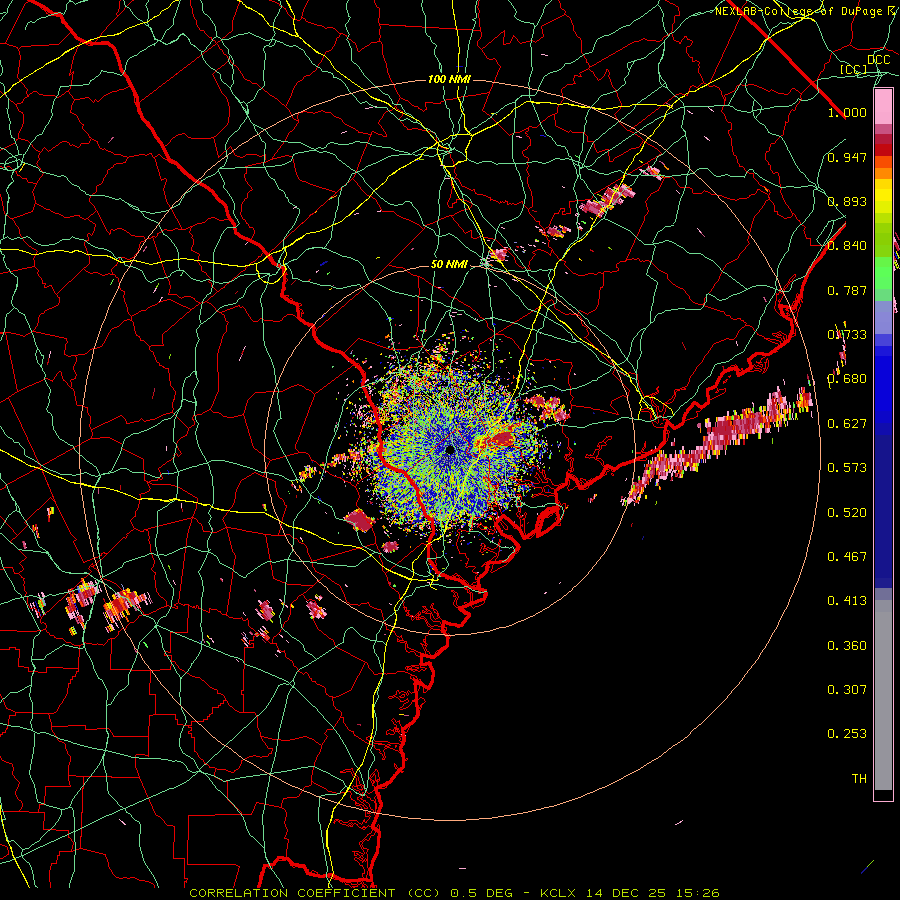This screenshot has height=900, width=900.
Task: Click the 0.360 value on the scale
Action: (x=847, y=646)
